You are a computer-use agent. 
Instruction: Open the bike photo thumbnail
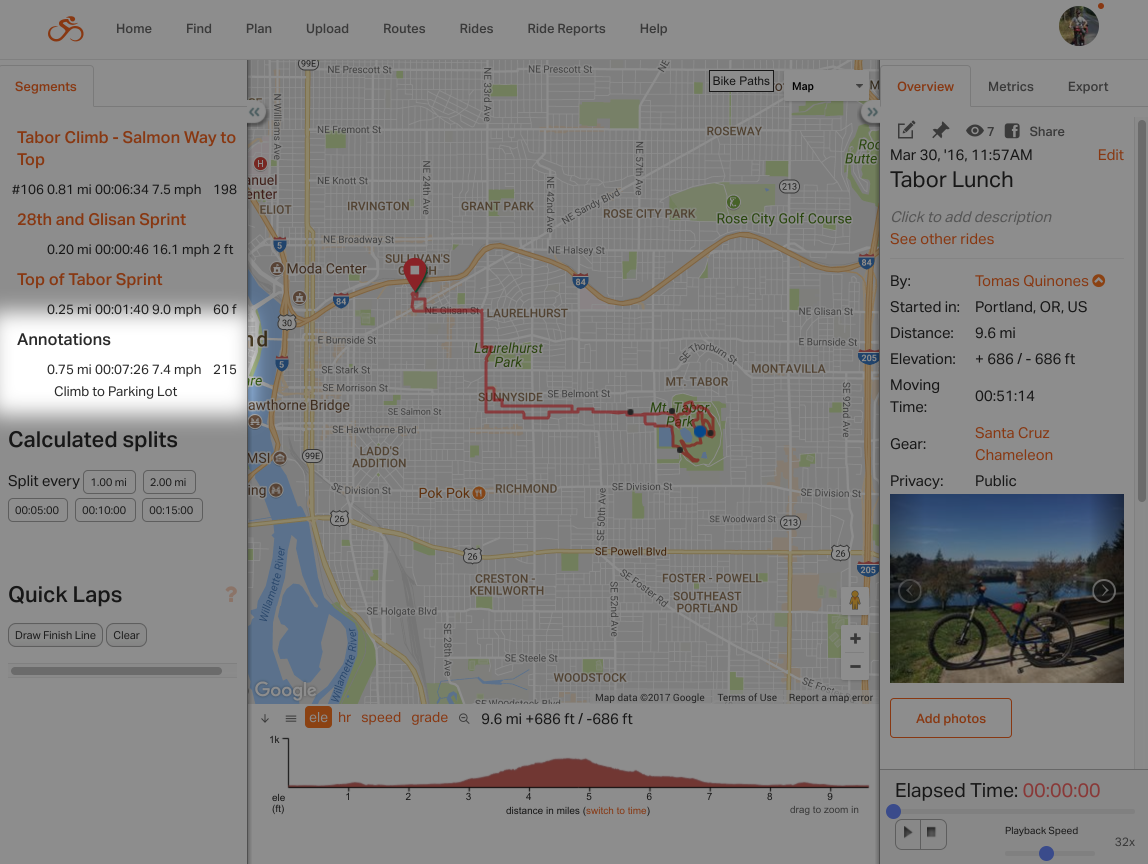[x=1007, y=589]
